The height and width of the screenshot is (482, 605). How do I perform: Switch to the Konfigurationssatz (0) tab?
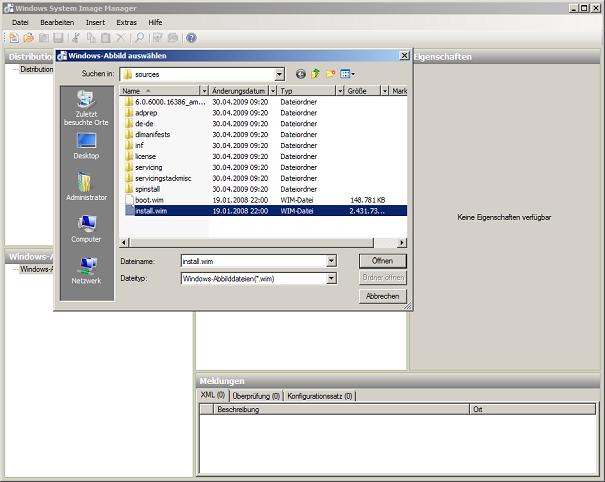pos(320,396)
